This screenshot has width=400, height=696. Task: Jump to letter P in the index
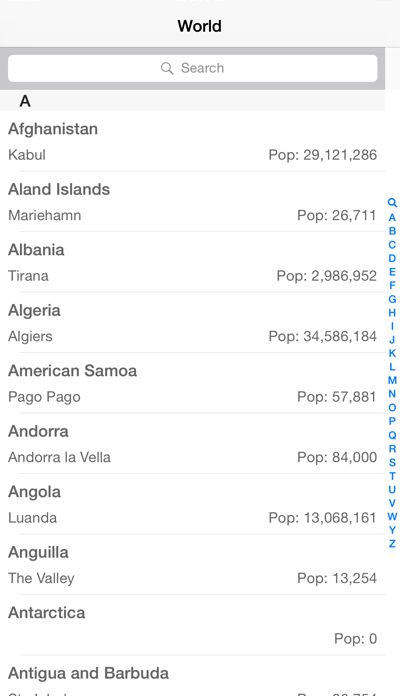click(x=392, y=421)
